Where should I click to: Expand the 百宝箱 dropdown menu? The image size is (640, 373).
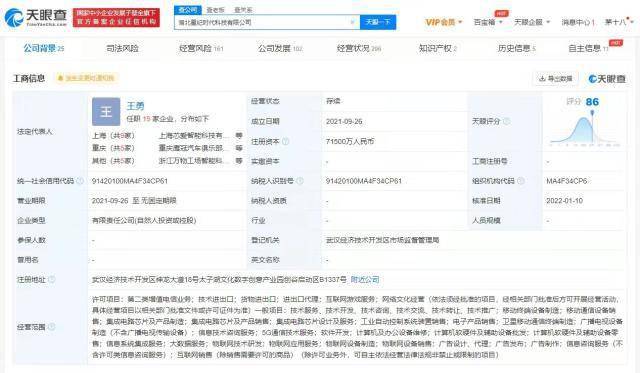point(488,22)
